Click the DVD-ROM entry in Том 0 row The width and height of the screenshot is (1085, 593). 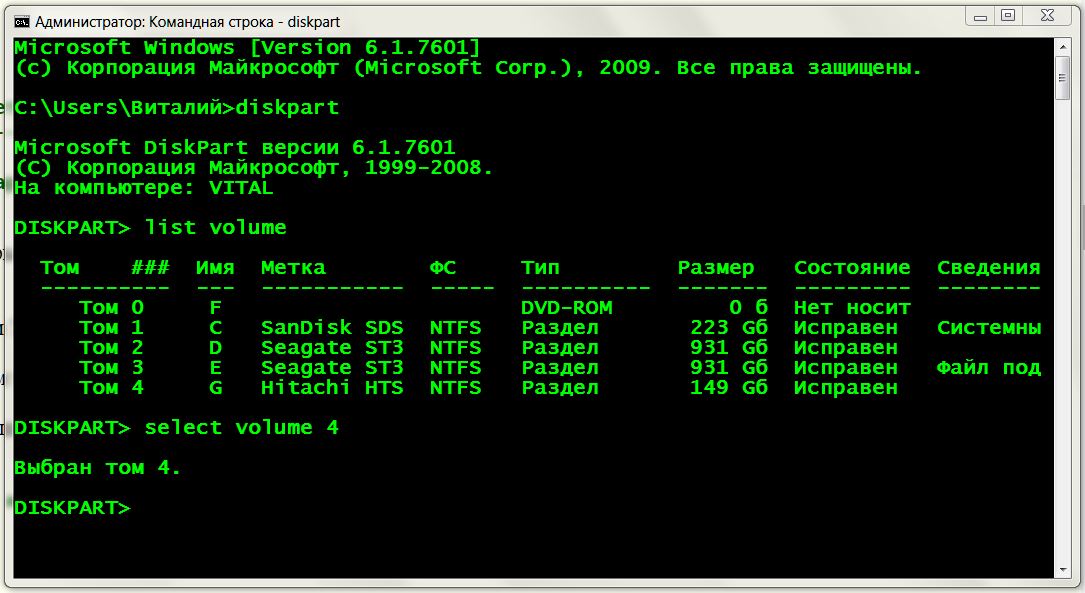coord(566,308)
